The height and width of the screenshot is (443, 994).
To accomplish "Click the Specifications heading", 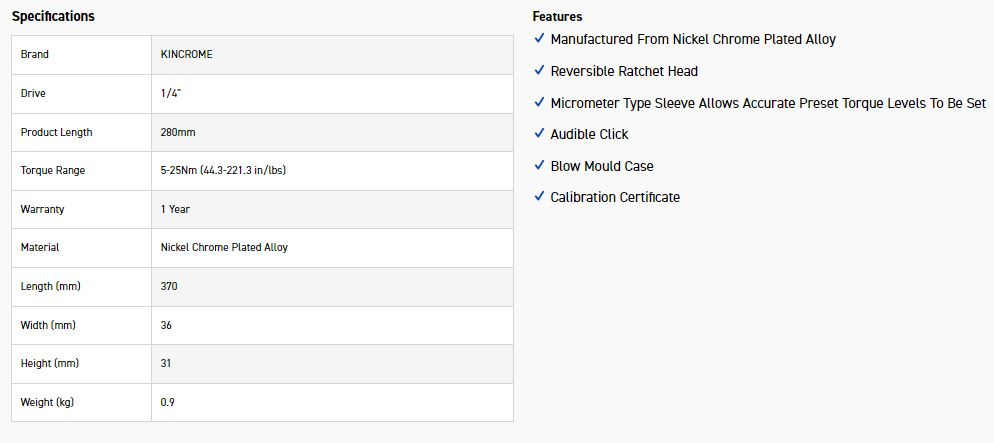I will (x=53, y=16).
